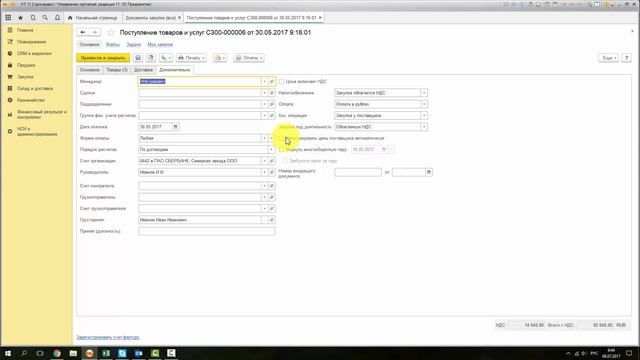The image size is (640, 360).
Task: Open the Главное section in the sidebar
Action: (x=25, y=30)
